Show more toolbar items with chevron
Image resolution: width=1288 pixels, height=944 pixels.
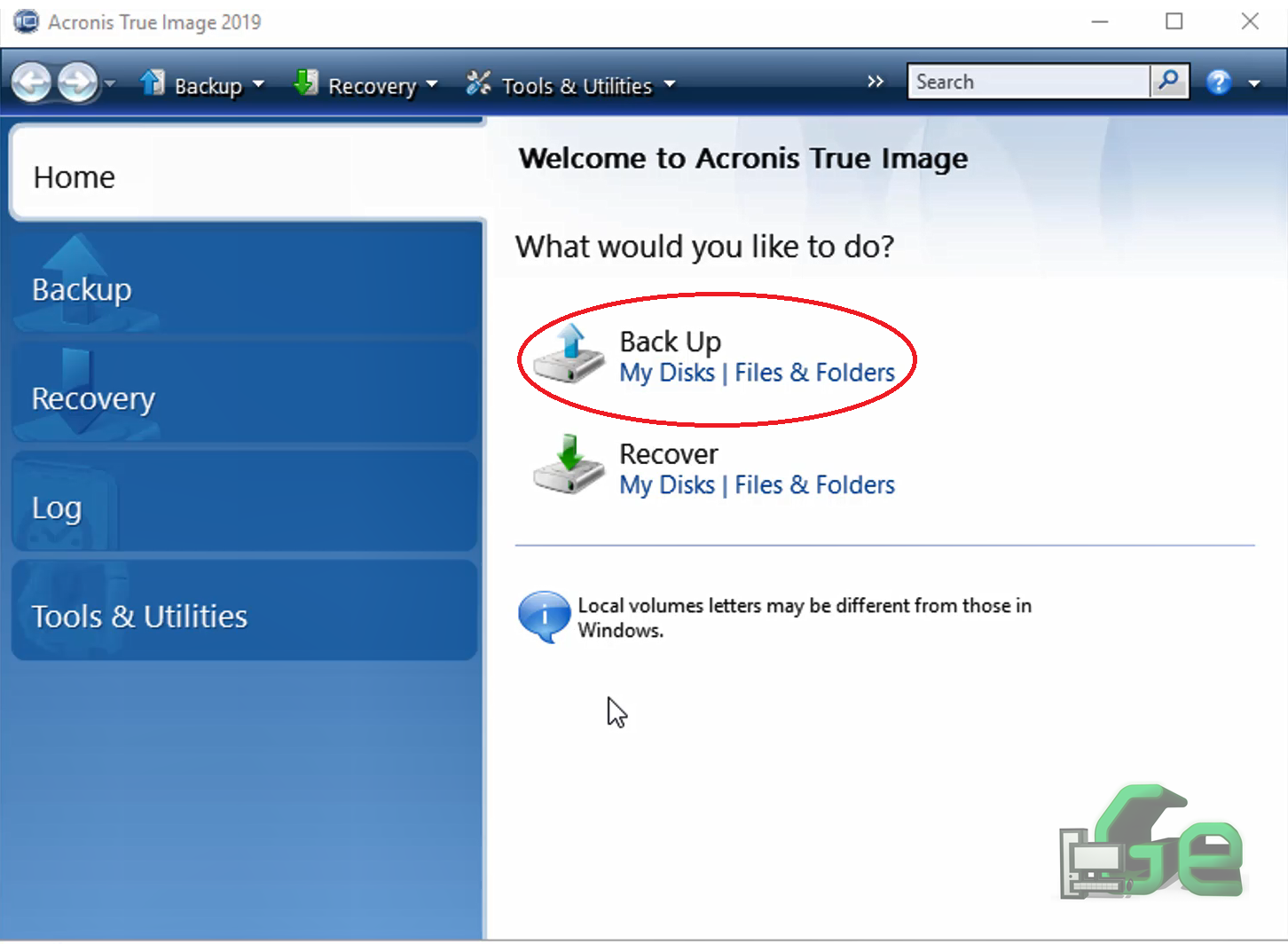pos(876,82)
